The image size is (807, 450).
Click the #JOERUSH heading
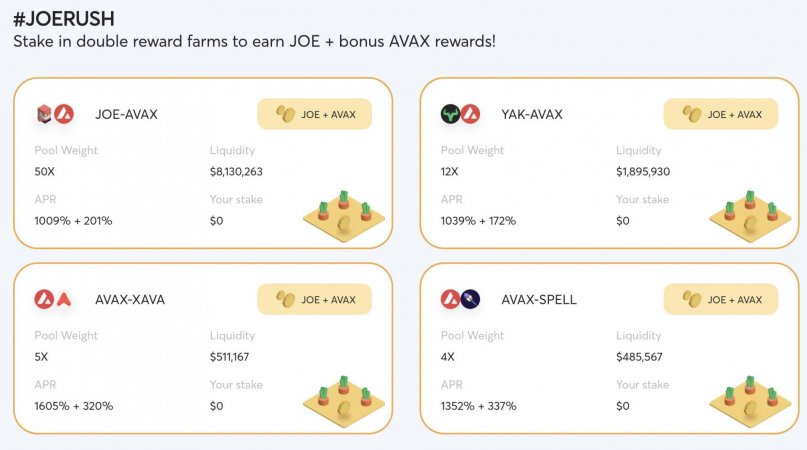[x=64, y=19]
